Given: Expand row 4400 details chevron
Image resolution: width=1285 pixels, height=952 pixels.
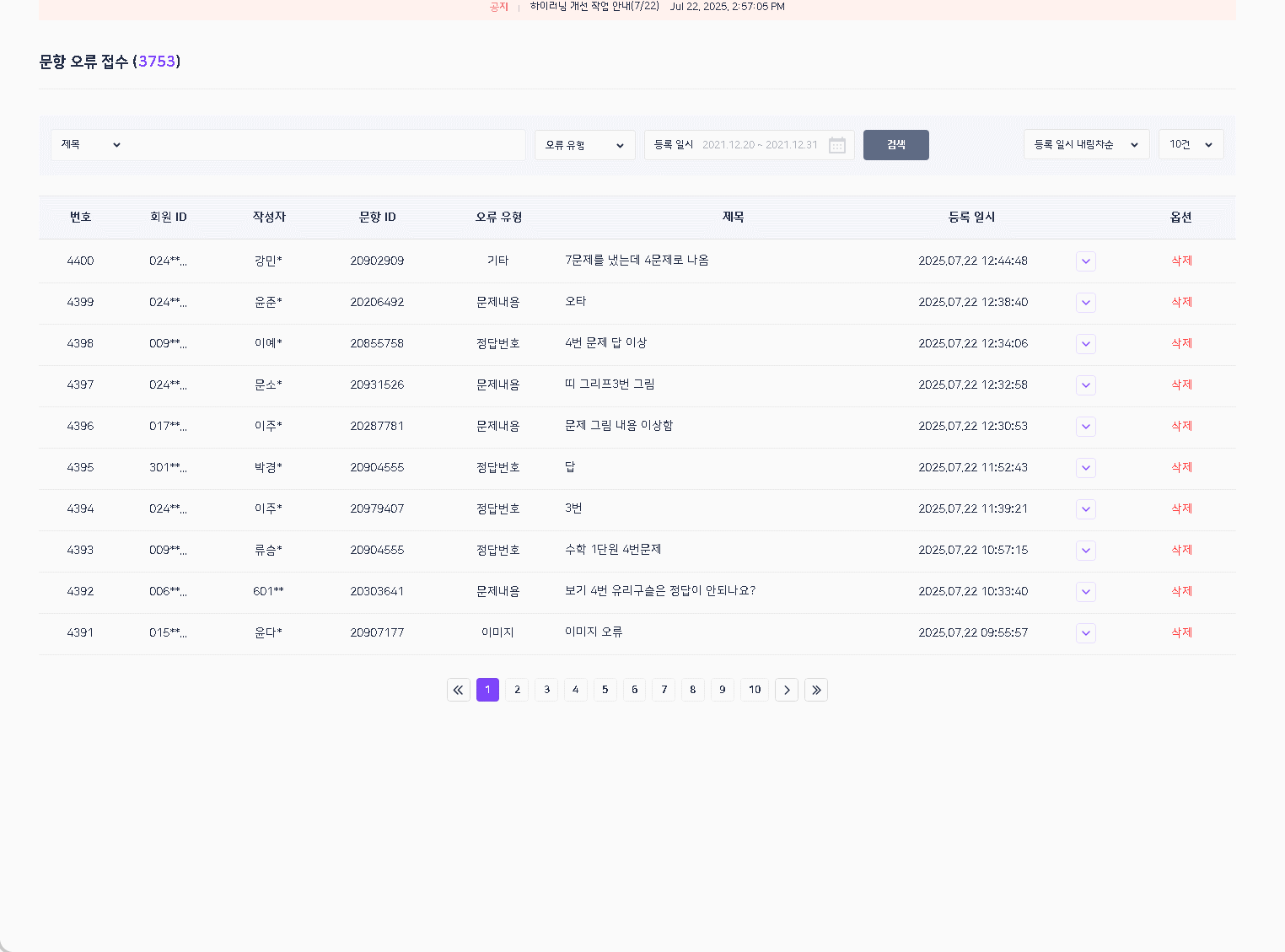Looking at the screenshot, I should (1085, 261).
